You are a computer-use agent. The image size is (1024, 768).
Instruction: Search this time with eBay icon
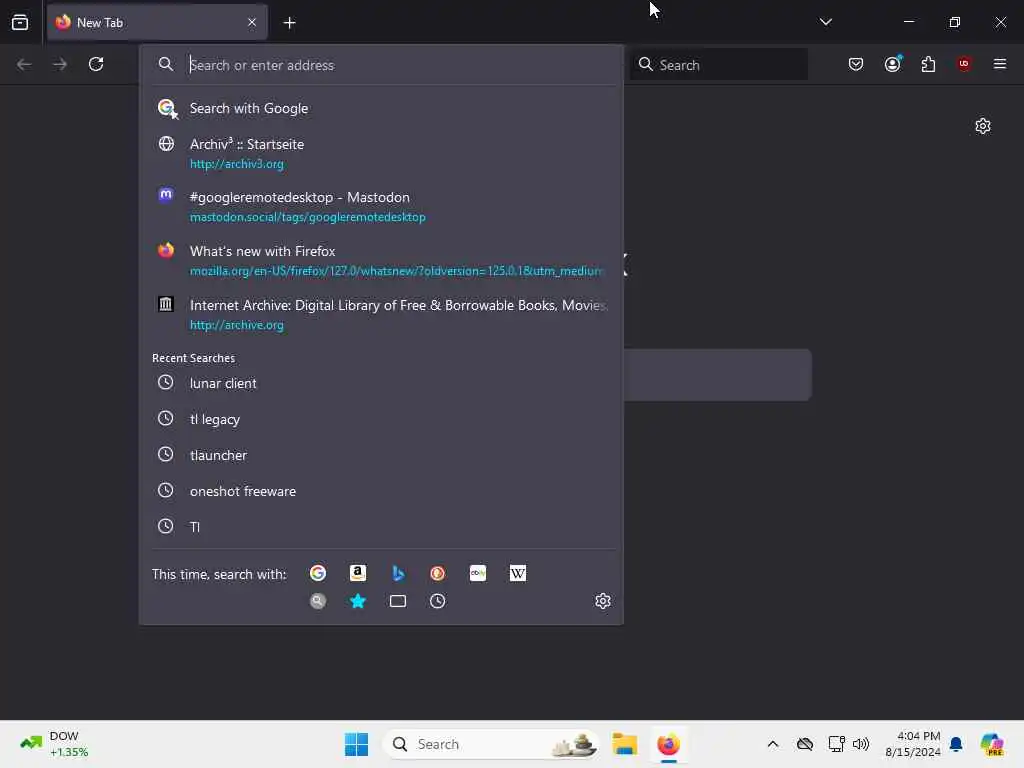point(477,573)
